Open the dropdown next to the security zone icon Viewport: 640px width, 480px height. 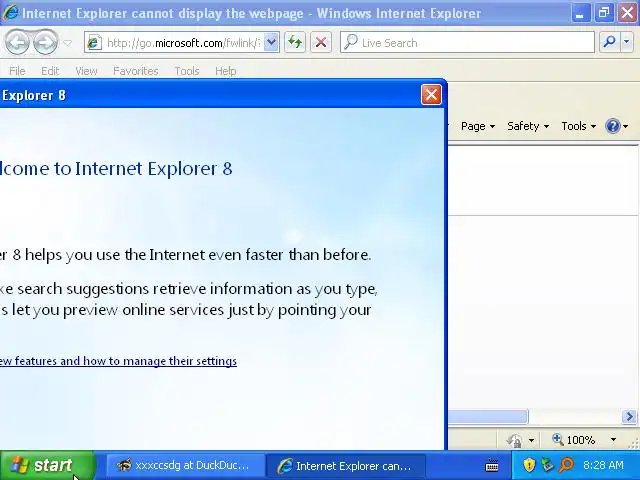[531, 440]
